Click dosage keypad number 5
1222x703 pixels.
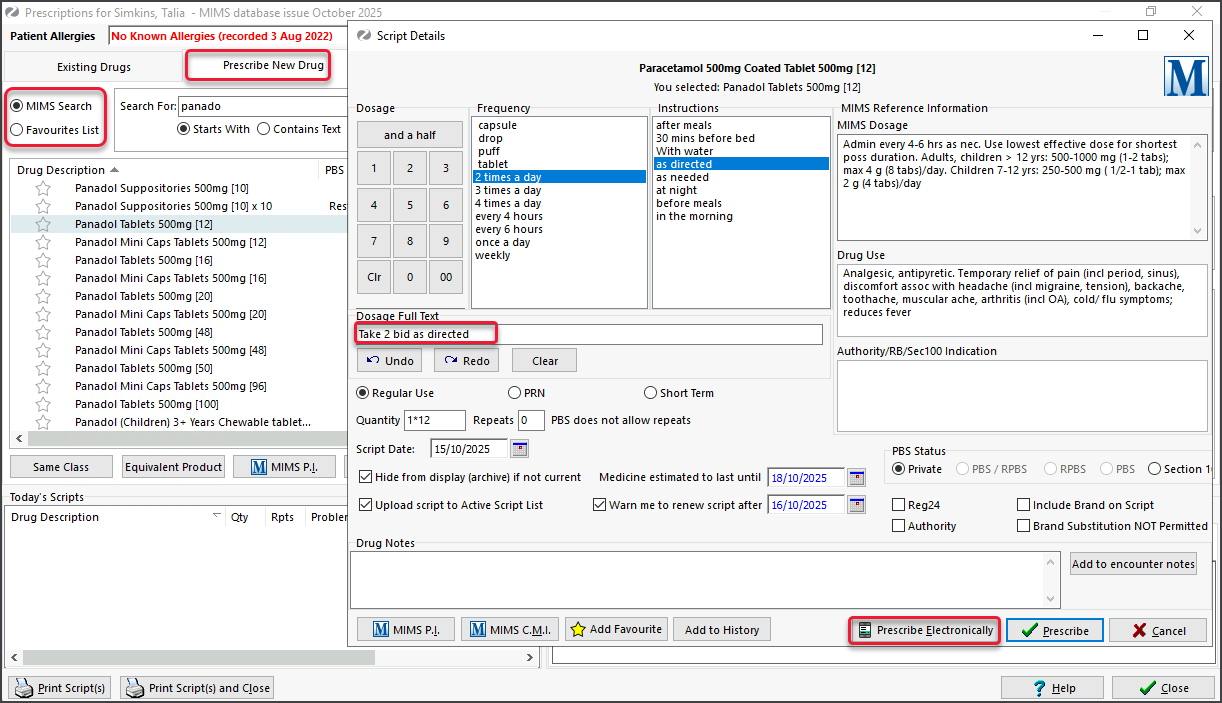(x=410, y=205)
